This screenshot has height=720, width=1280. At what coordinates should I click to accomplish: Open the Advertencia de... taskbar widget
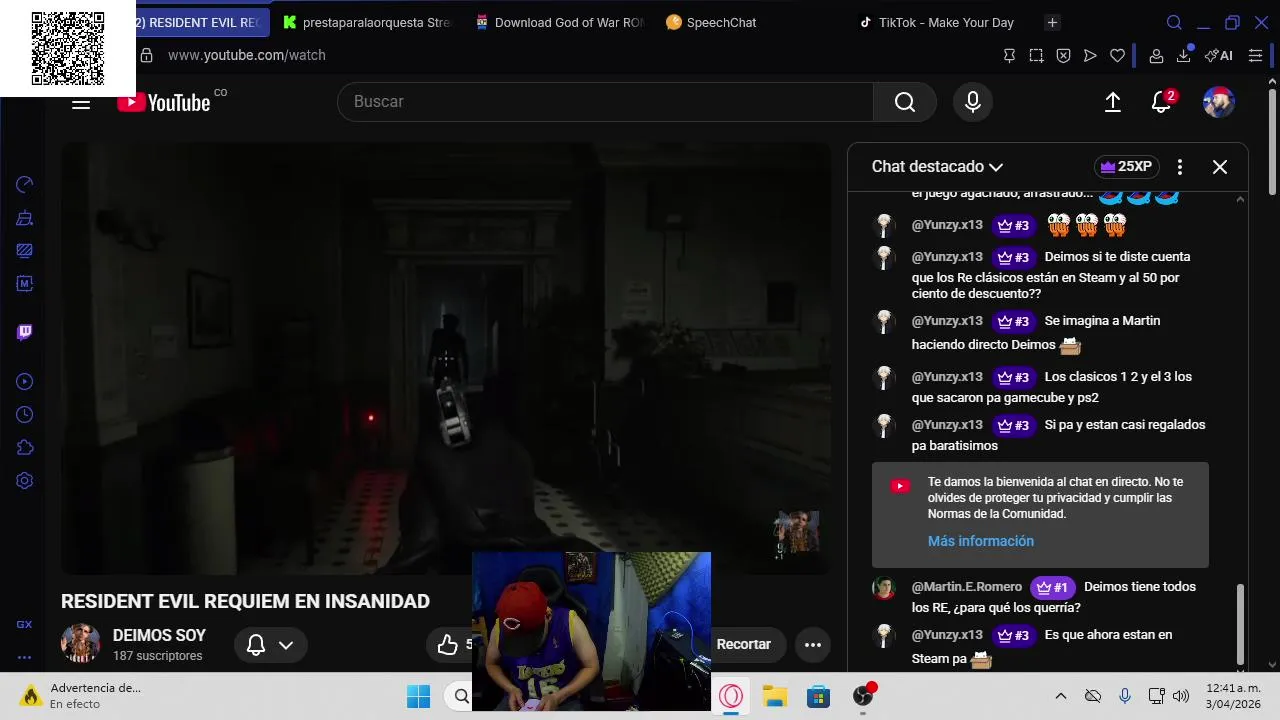click(x=83, y=696)
